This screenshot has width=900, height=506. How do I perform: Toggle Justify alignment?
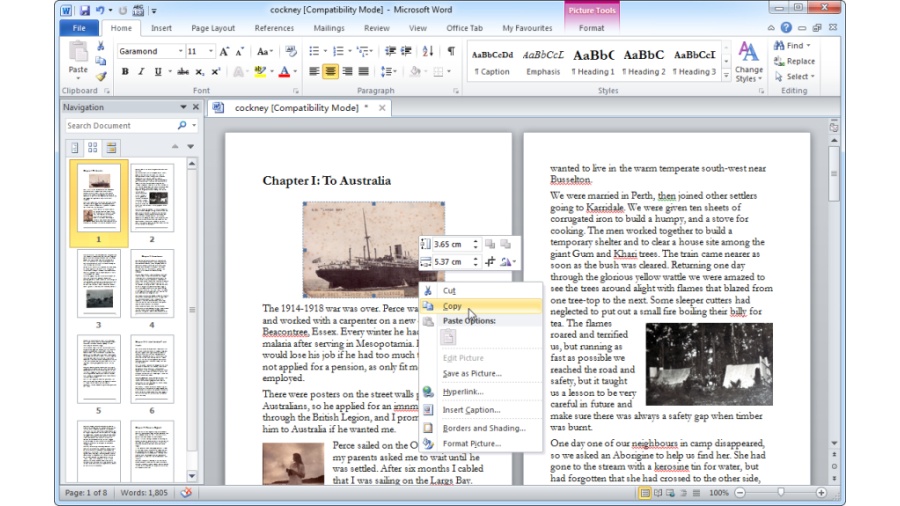[x=363, y=72]
